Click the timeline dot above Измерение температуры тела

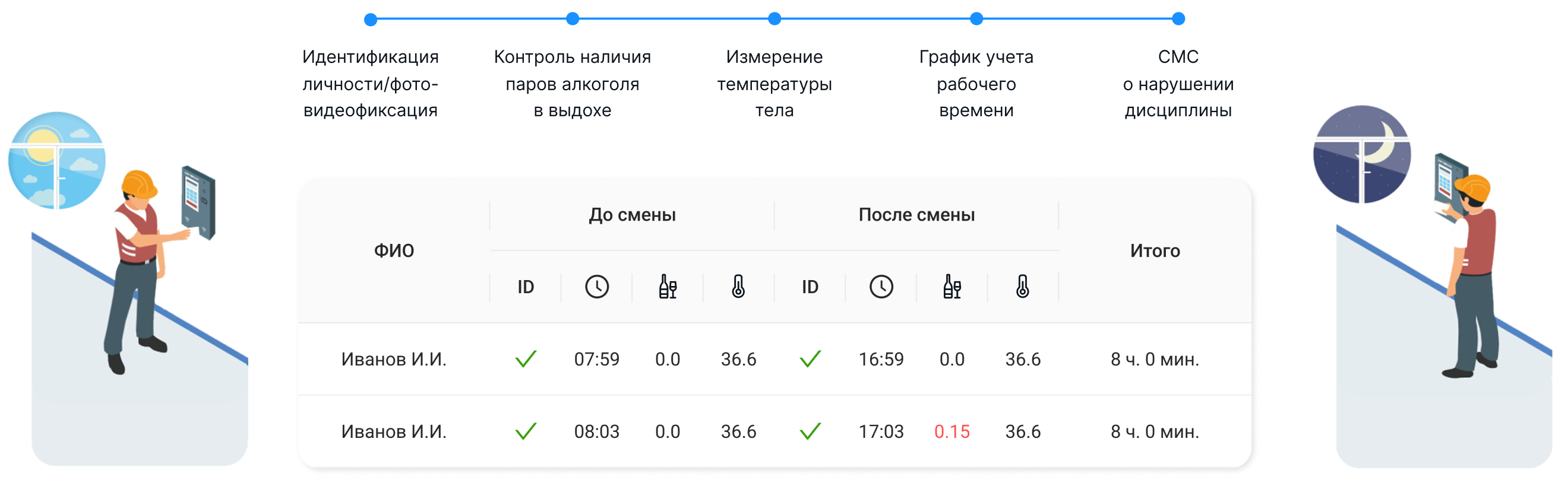(774, 19)
